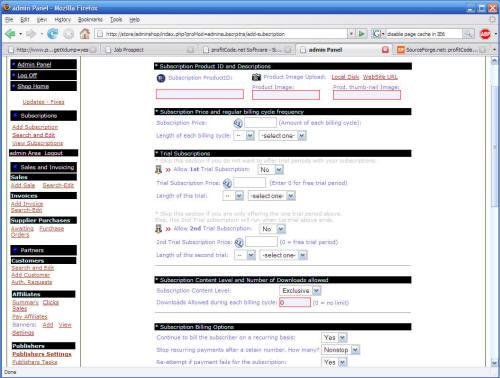Click WebSite URL upload link
The height and width of the screenshot is (378, 500).
[380, 77]
